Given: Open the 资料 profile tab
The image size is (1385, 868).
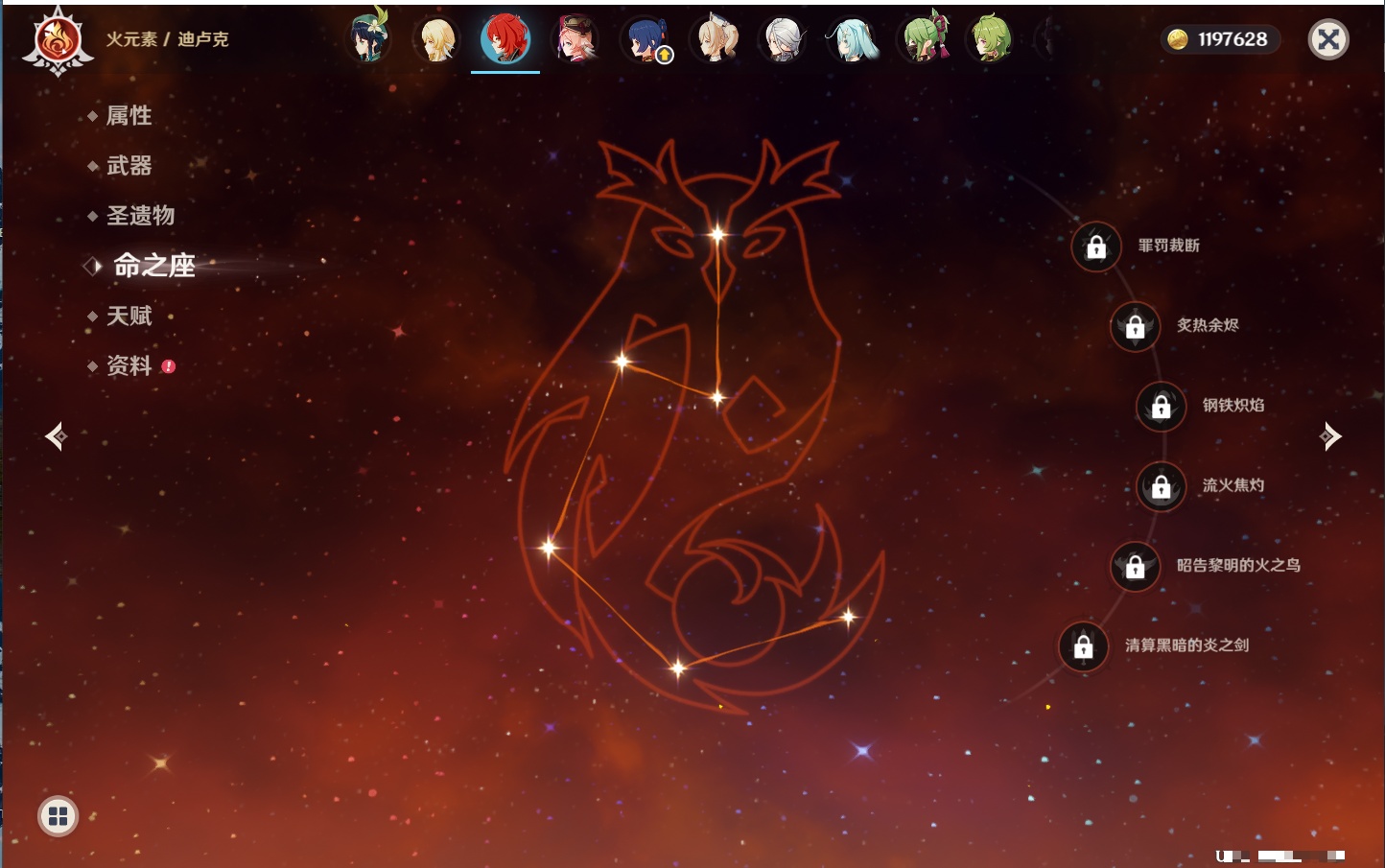Looking at the screenshot, I should point(129,365).
